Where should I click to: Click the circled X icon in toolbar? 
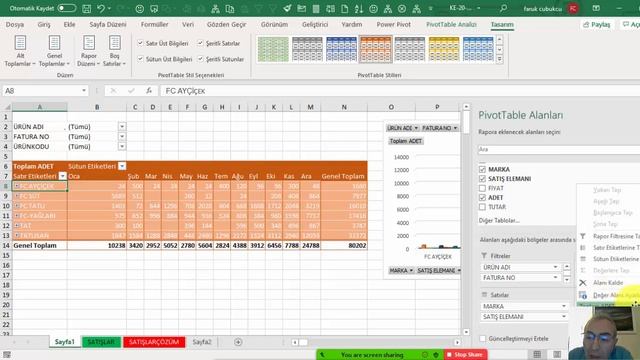tap(402, 9)
